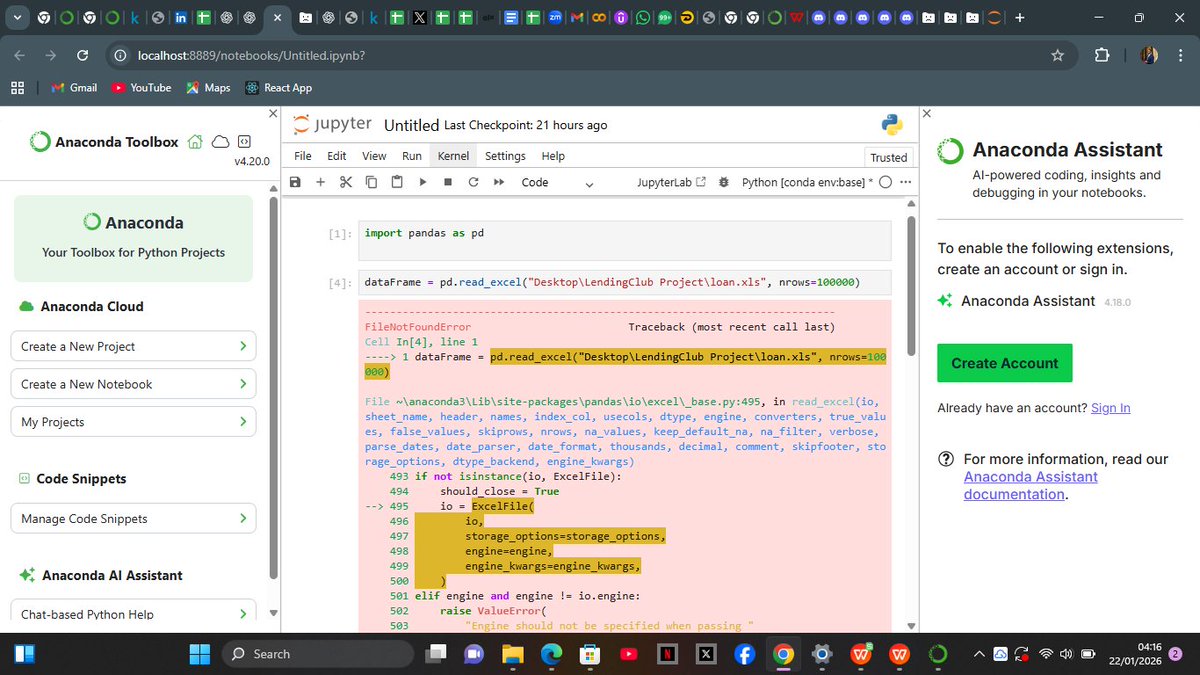Screen dimensions: 1200x675
Task: Open the Maps bookmark
Action: [x=208, y=88]
